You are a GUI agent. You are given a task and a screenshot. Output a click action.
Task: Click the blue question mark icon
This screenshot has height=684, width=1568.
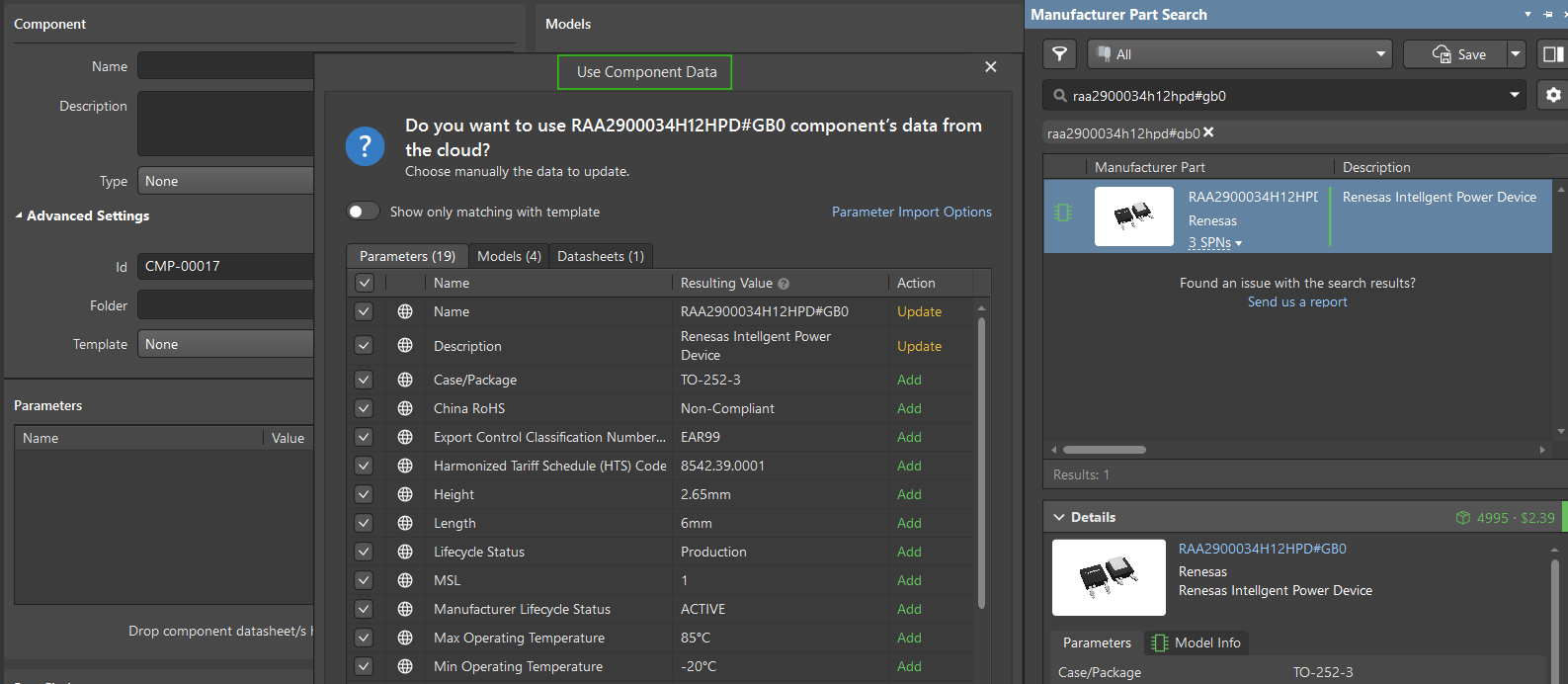(365, 147)
